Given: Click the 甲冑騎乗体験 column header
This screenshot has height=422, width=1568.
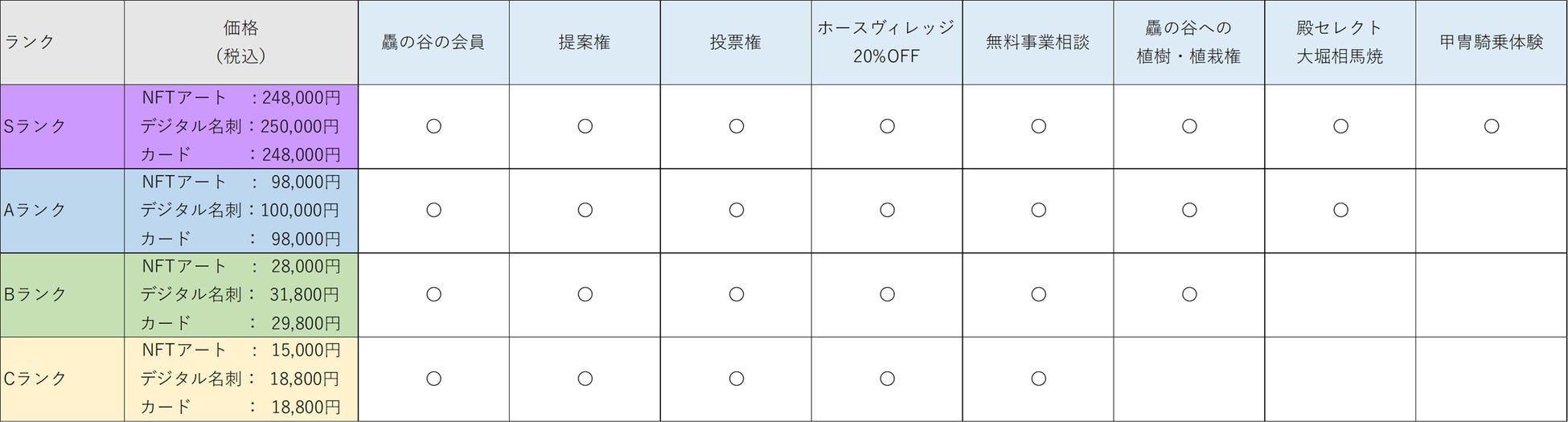Looking at the screenshot, I should tap(1491, 42).
